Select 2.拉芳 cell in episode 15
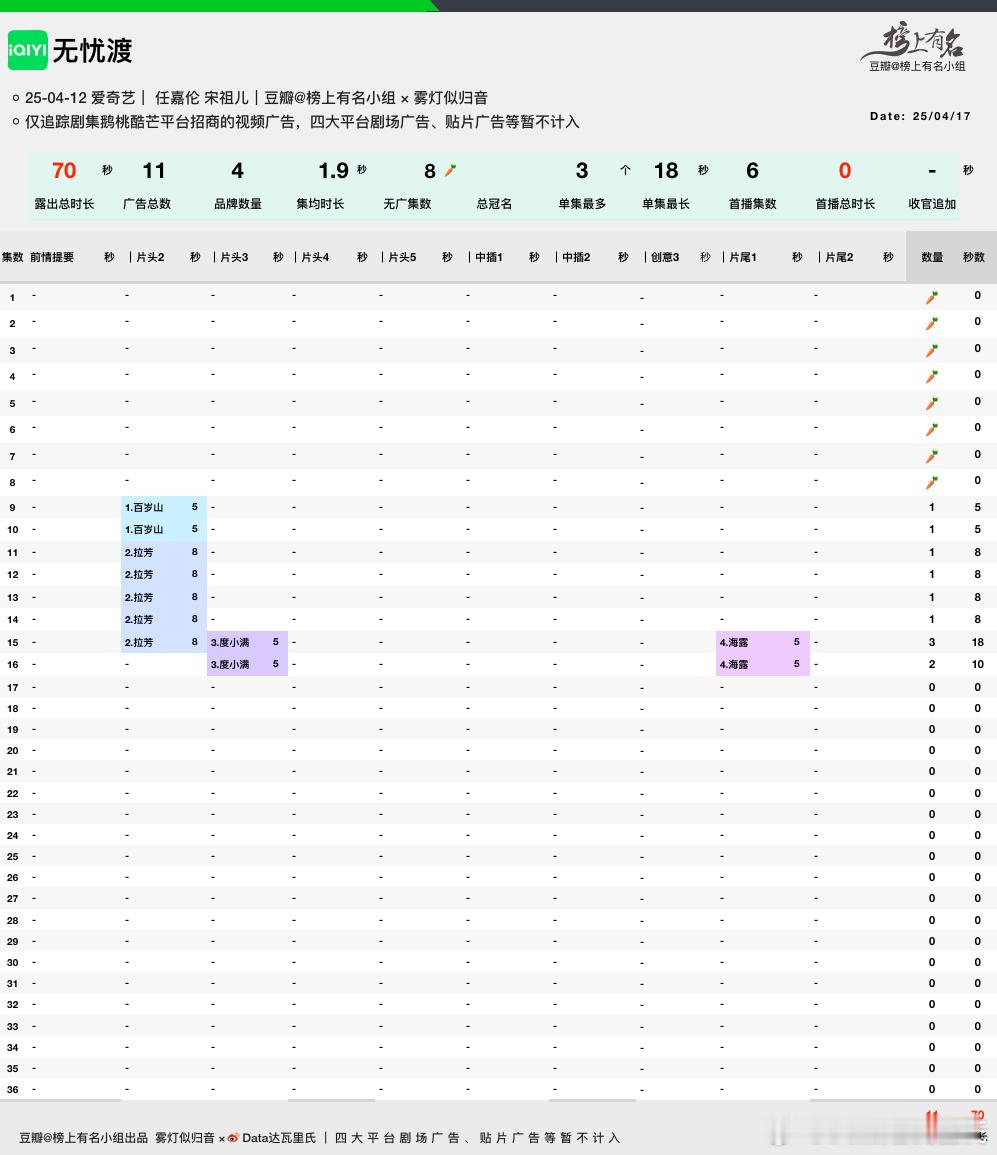The height and width of the screenshot is (1155, 997). (163, 642)
